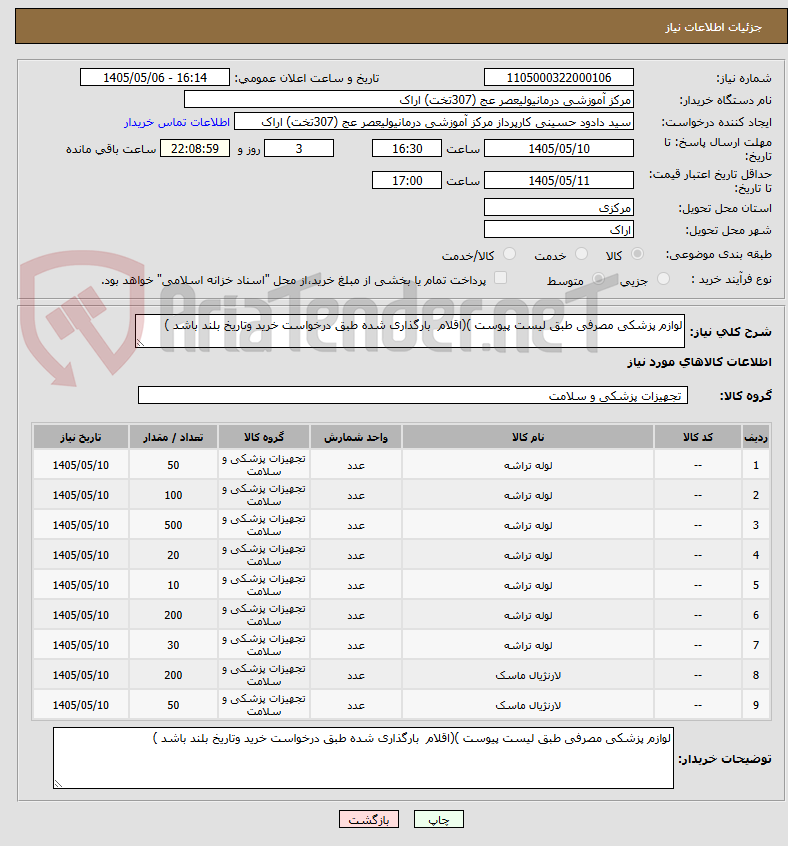Click the شرح کلی نیاز description textarea

click(410, 331)
